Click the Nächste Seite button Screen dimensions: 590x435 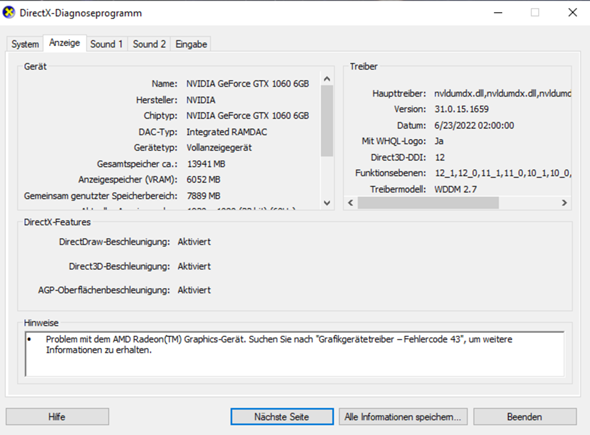pos(282,417)
